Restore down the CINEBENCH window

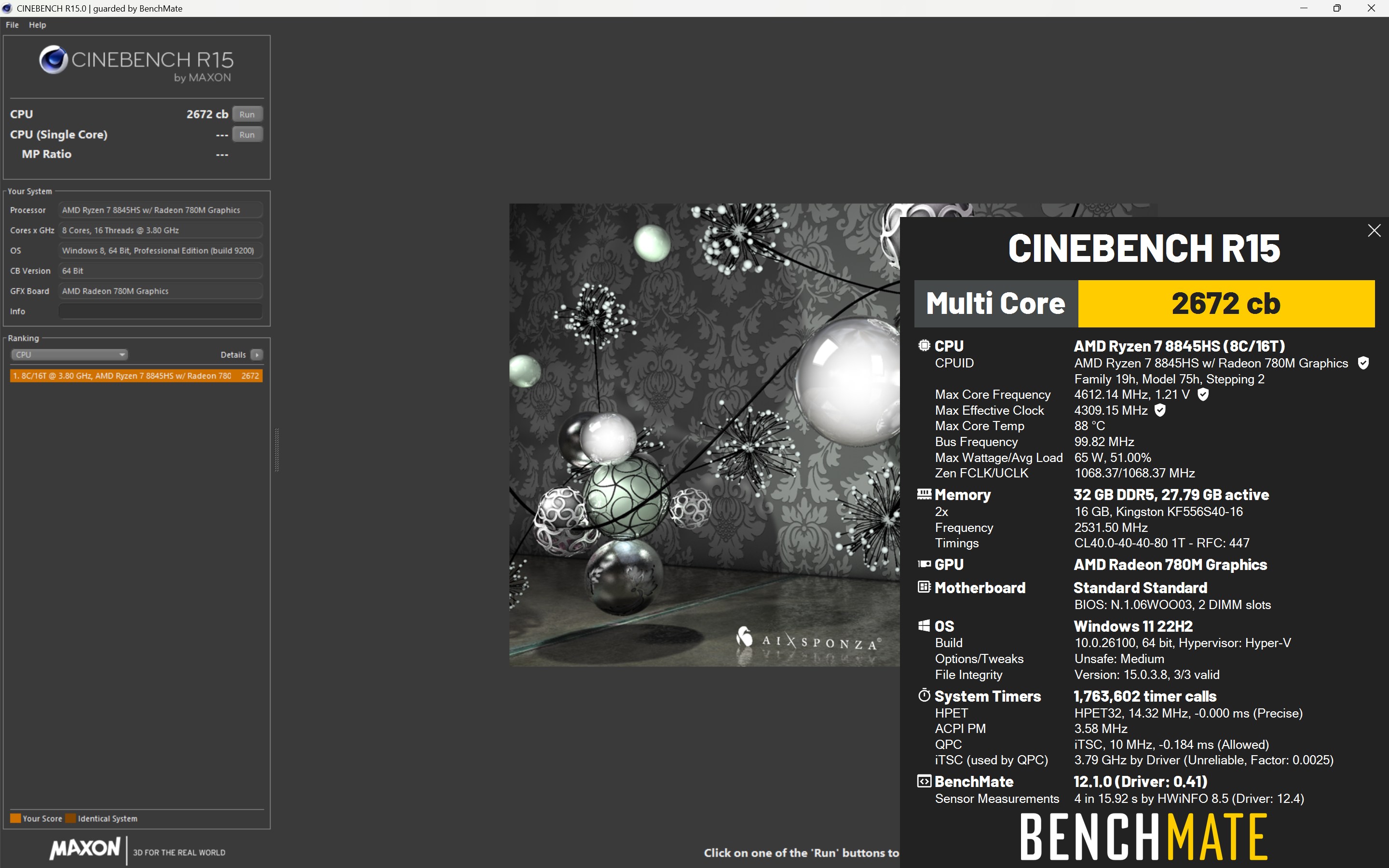(x=1337, y=8)
